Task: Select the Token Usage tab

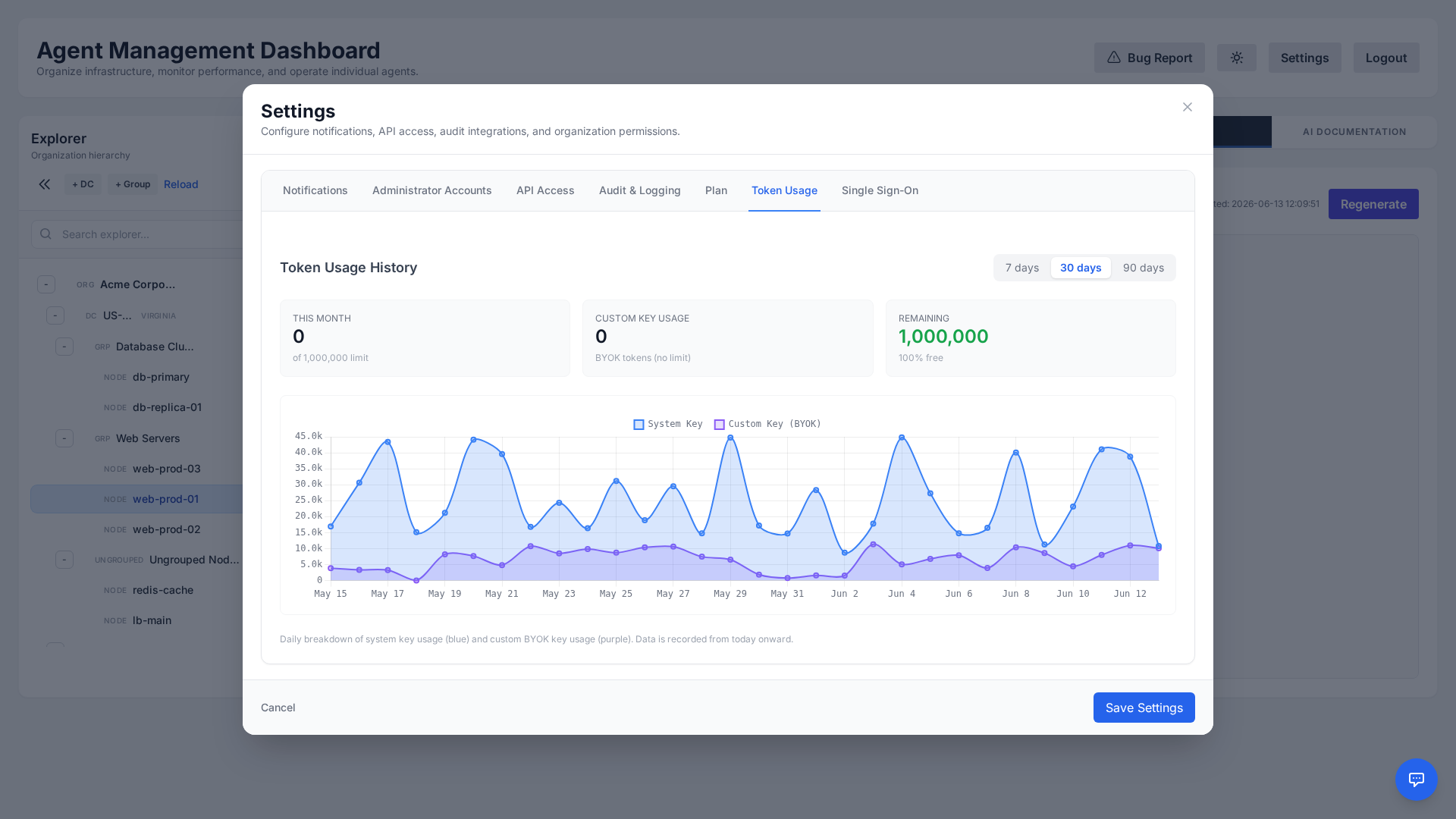Action: point(784,190)
